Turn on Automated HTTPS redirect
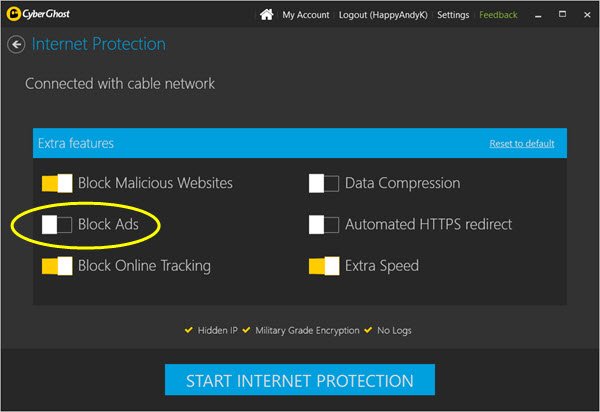 pos(324,225)
